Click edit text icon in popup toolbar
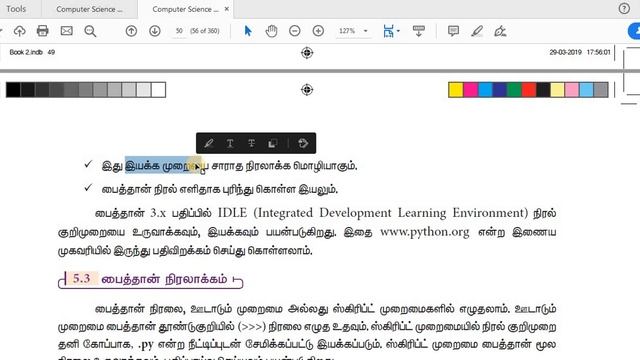The height and width of the screenshot is (360, 640). coord(303,143)
